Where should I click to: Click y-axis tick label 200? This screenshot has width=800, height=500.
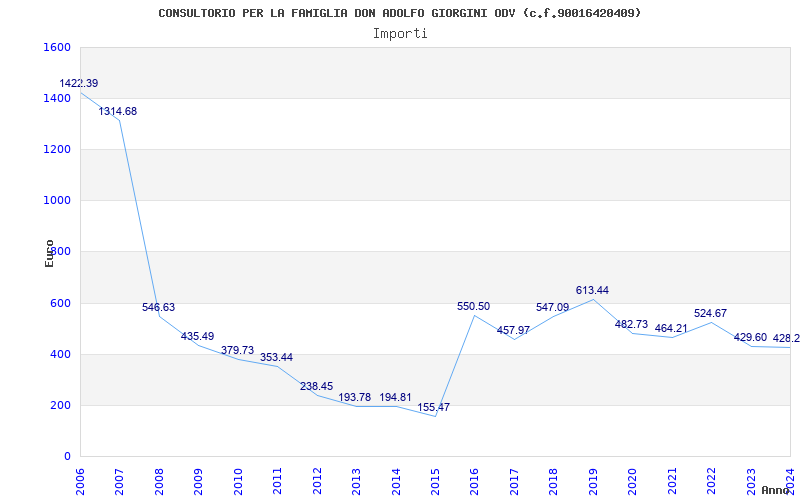pos(61,405)
